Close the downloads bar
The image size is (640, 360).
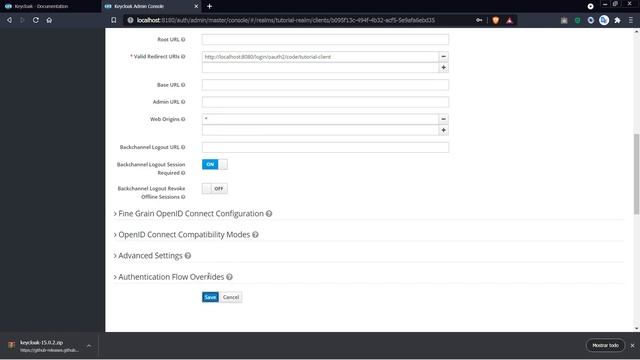tap(632, 345)
